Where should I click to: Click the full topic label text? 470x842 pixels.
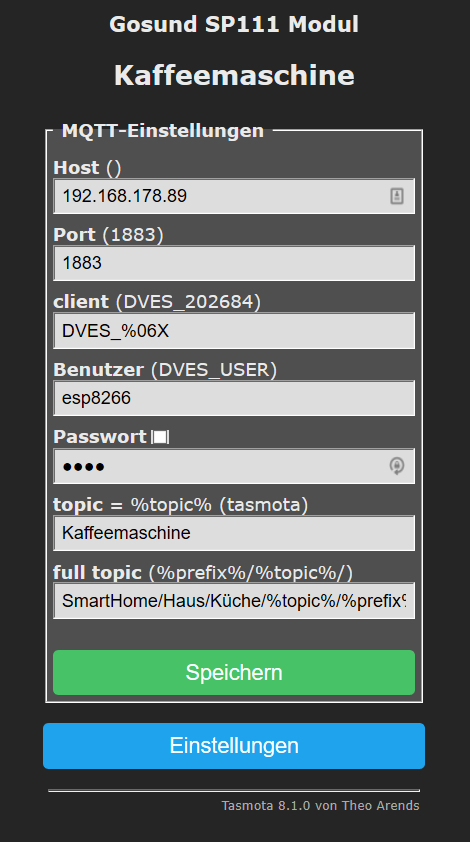(x=97, y=572)
